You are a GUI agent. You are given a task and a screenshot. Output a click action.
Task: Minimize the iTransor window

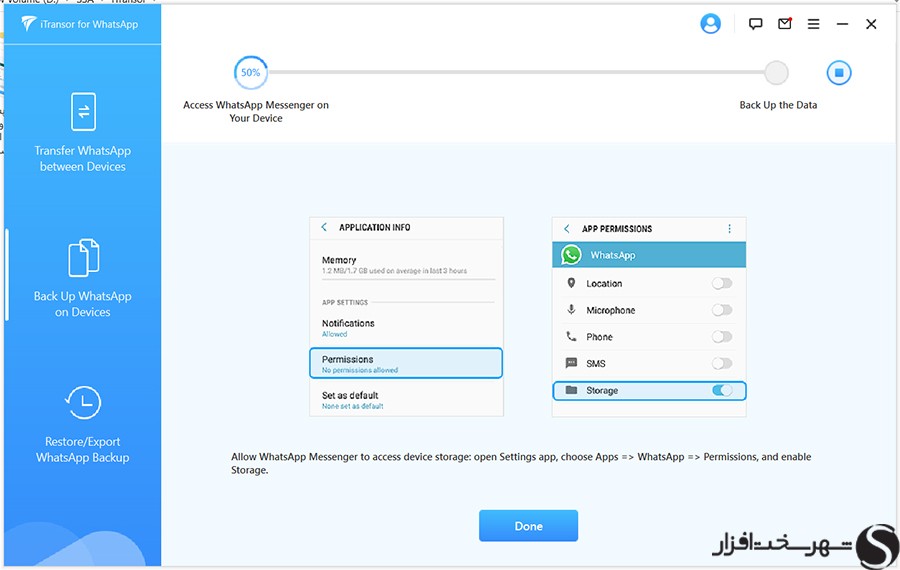click(842, 24)
